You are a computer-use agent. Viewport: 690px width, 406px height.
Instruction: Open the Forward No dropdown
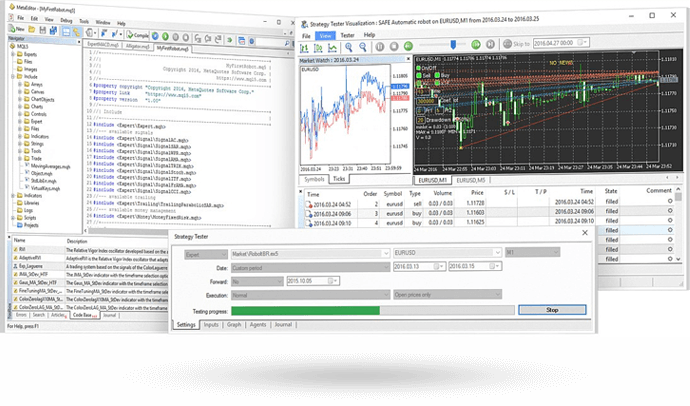click(x=257, y=281)
